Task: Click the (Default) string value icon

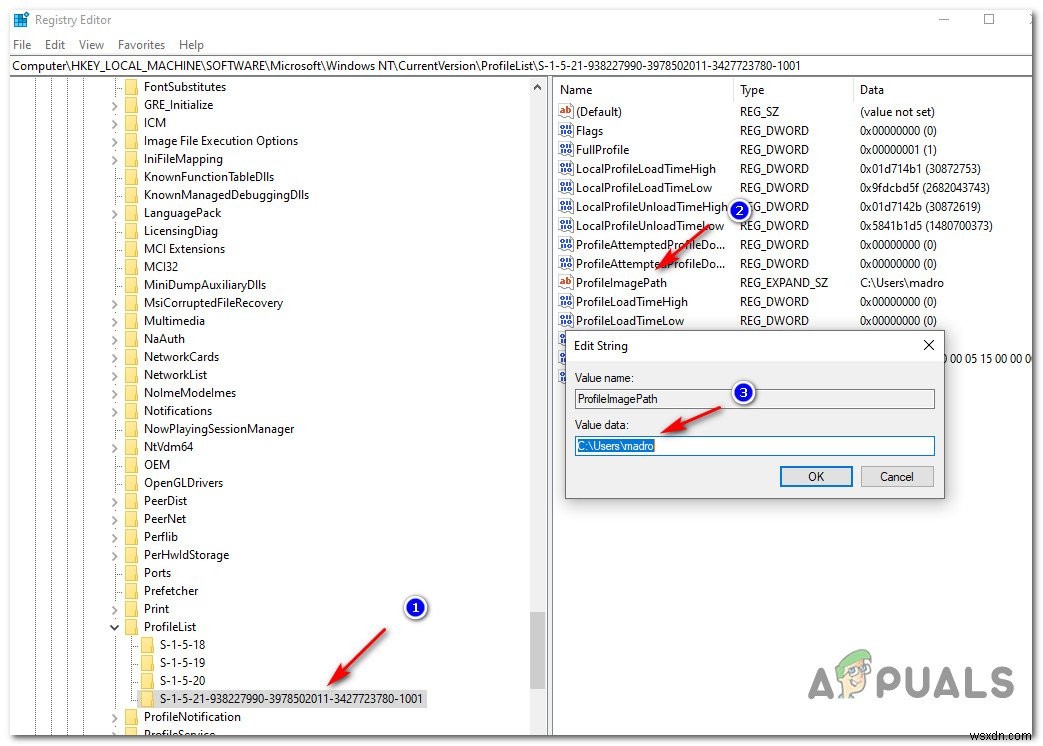Action: click(565, 112)
